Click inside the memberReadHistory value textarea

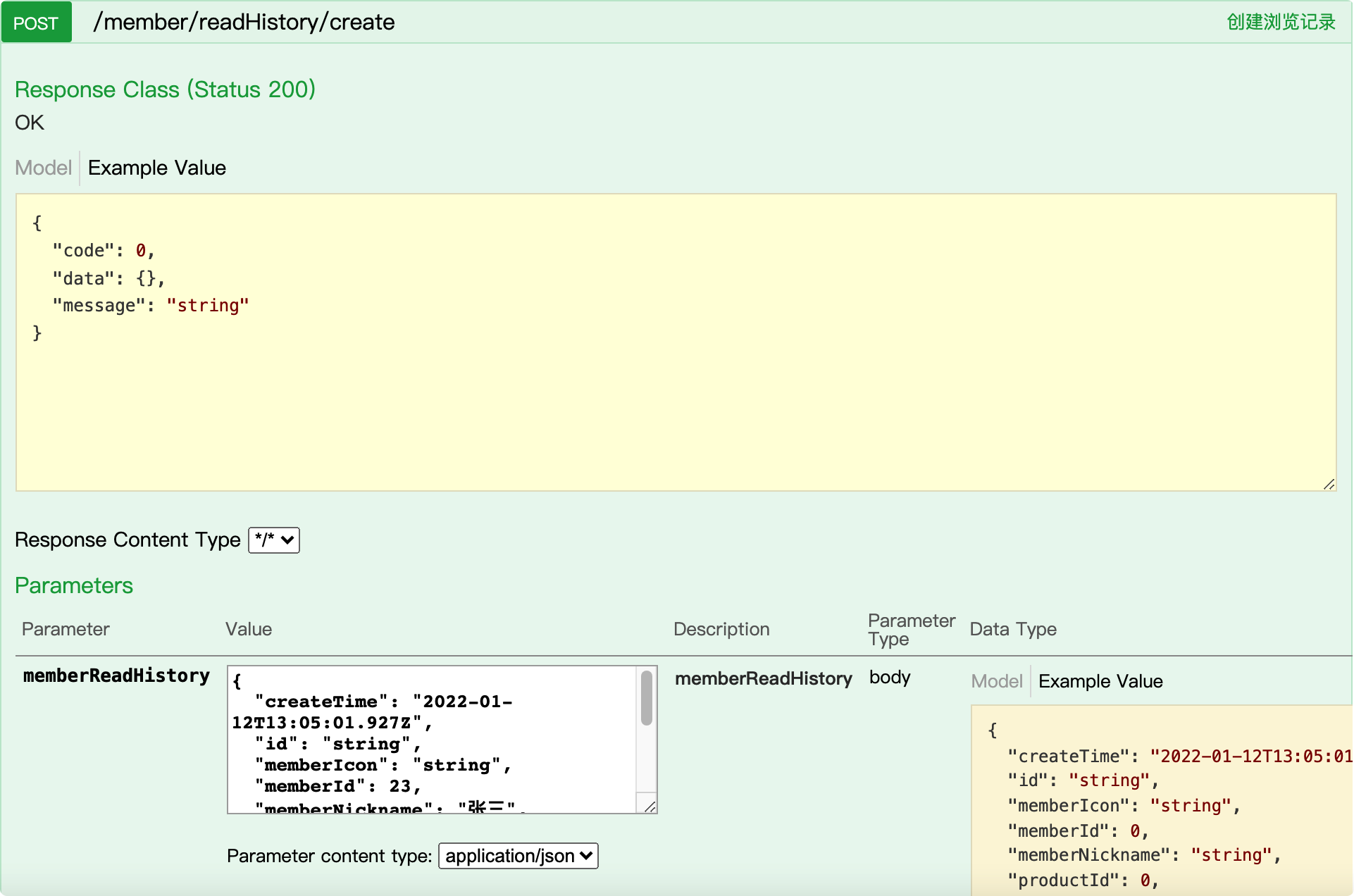432,740
